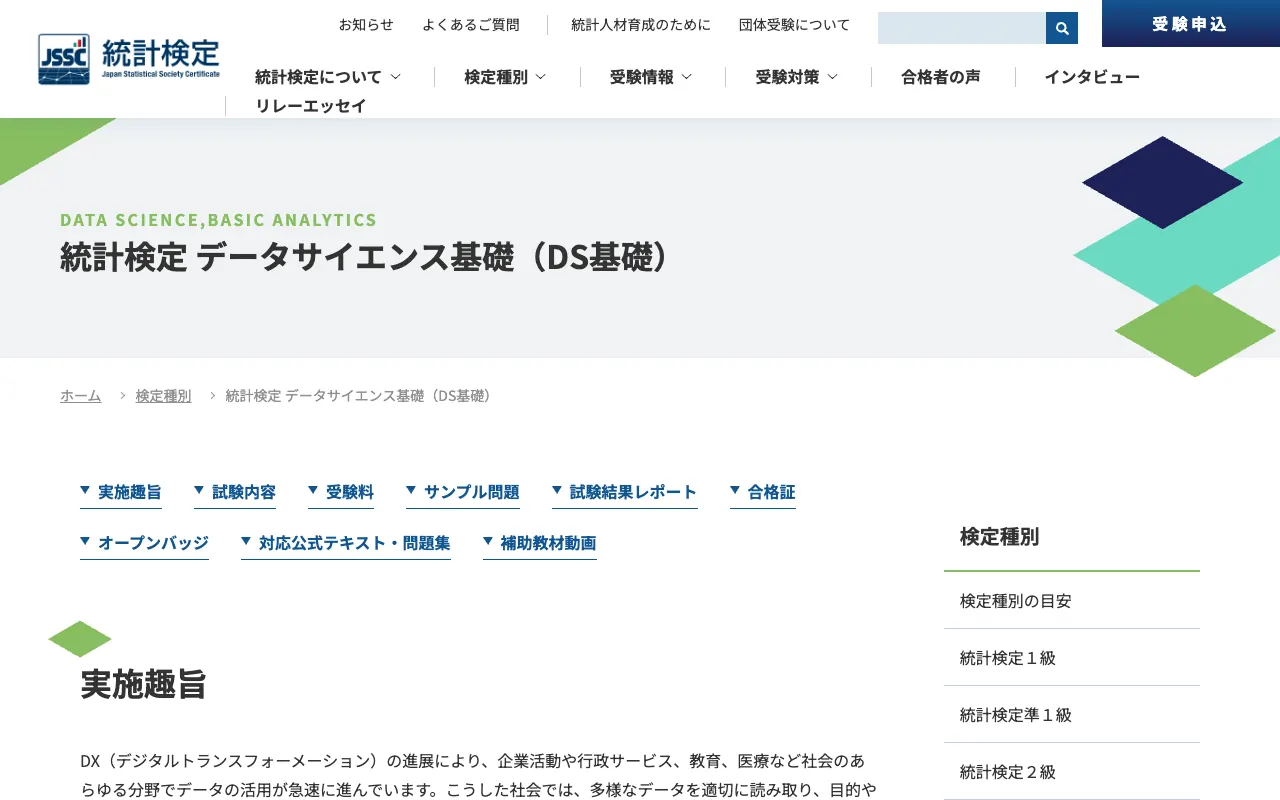Go to 検定種別 in the breadcrumb

click(x=164, y=395)
